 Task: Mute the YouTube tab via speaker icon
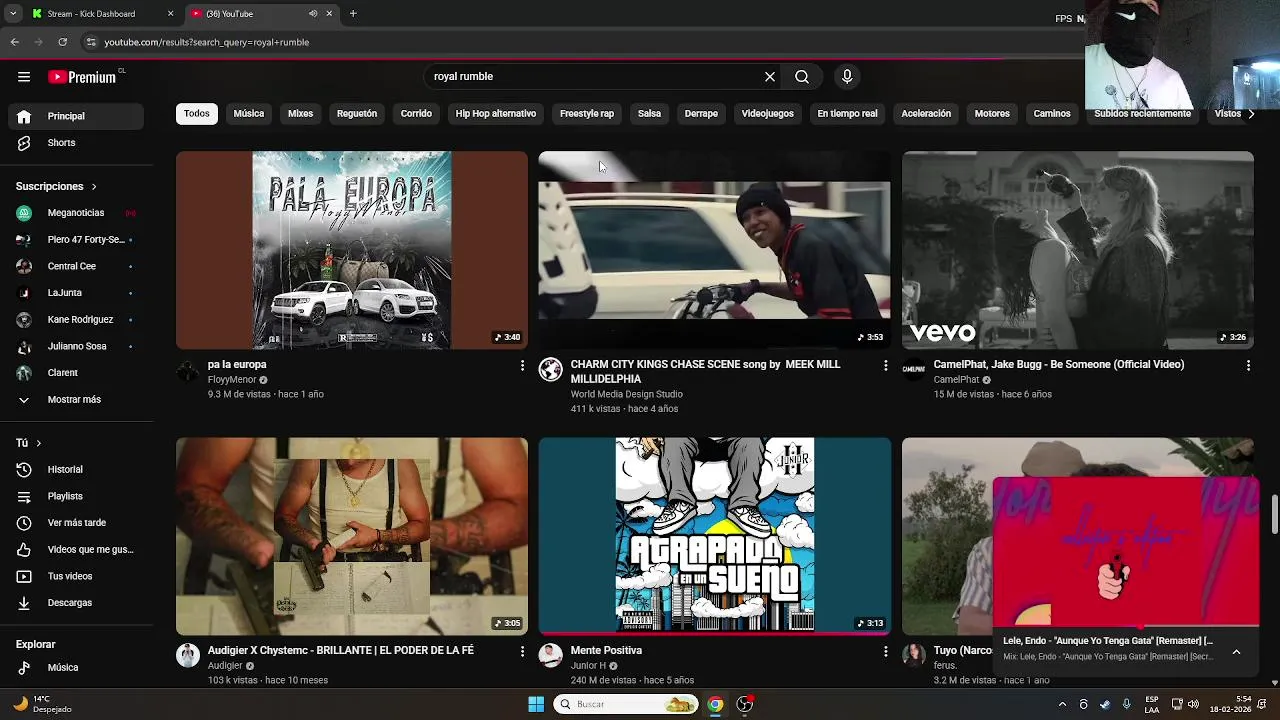[313, 14]
